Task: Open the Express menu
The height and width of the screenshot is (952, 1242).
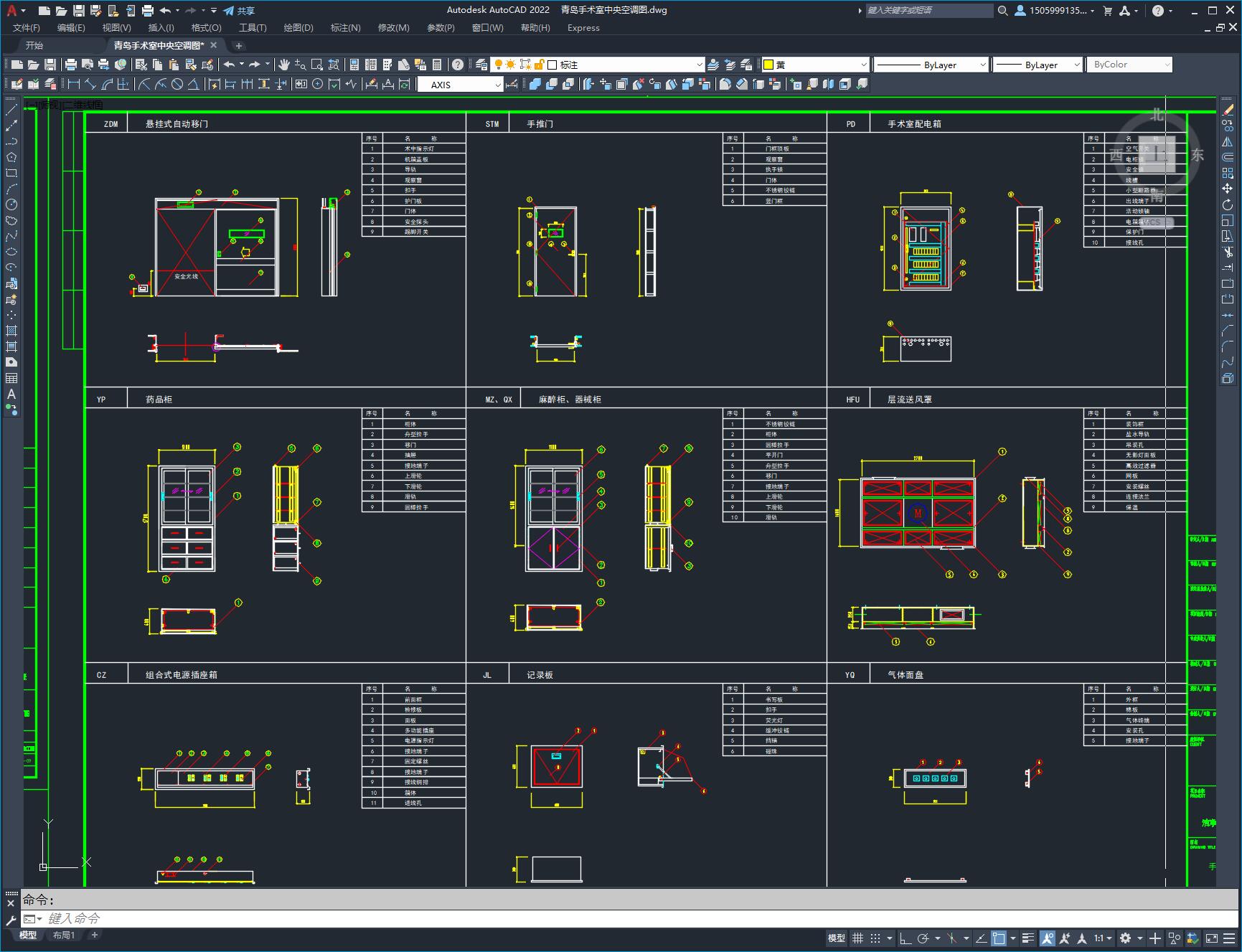Action: coord(583,27)
